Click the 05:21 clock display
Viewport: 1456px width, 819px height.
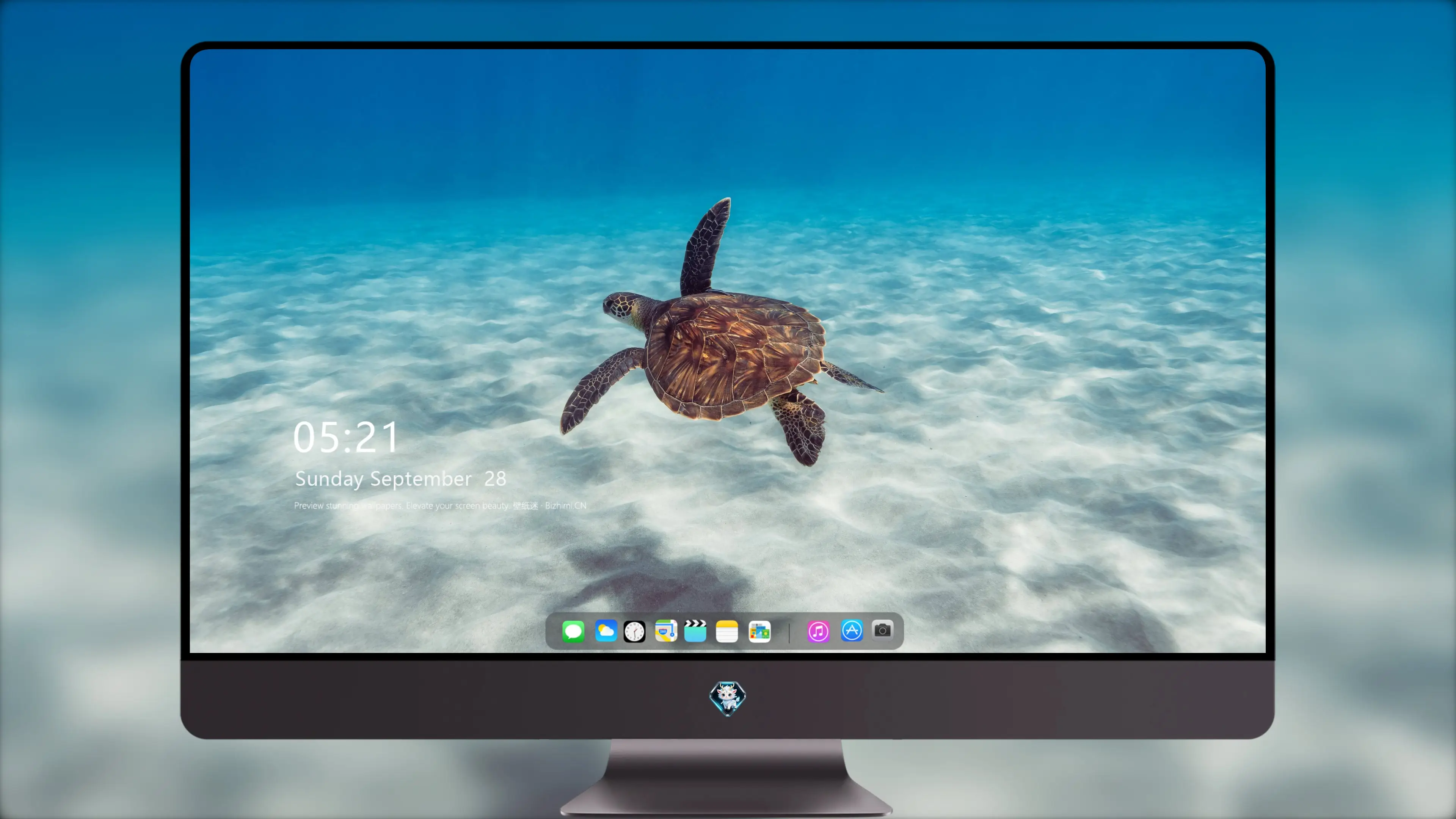click(x=345, y=438)
